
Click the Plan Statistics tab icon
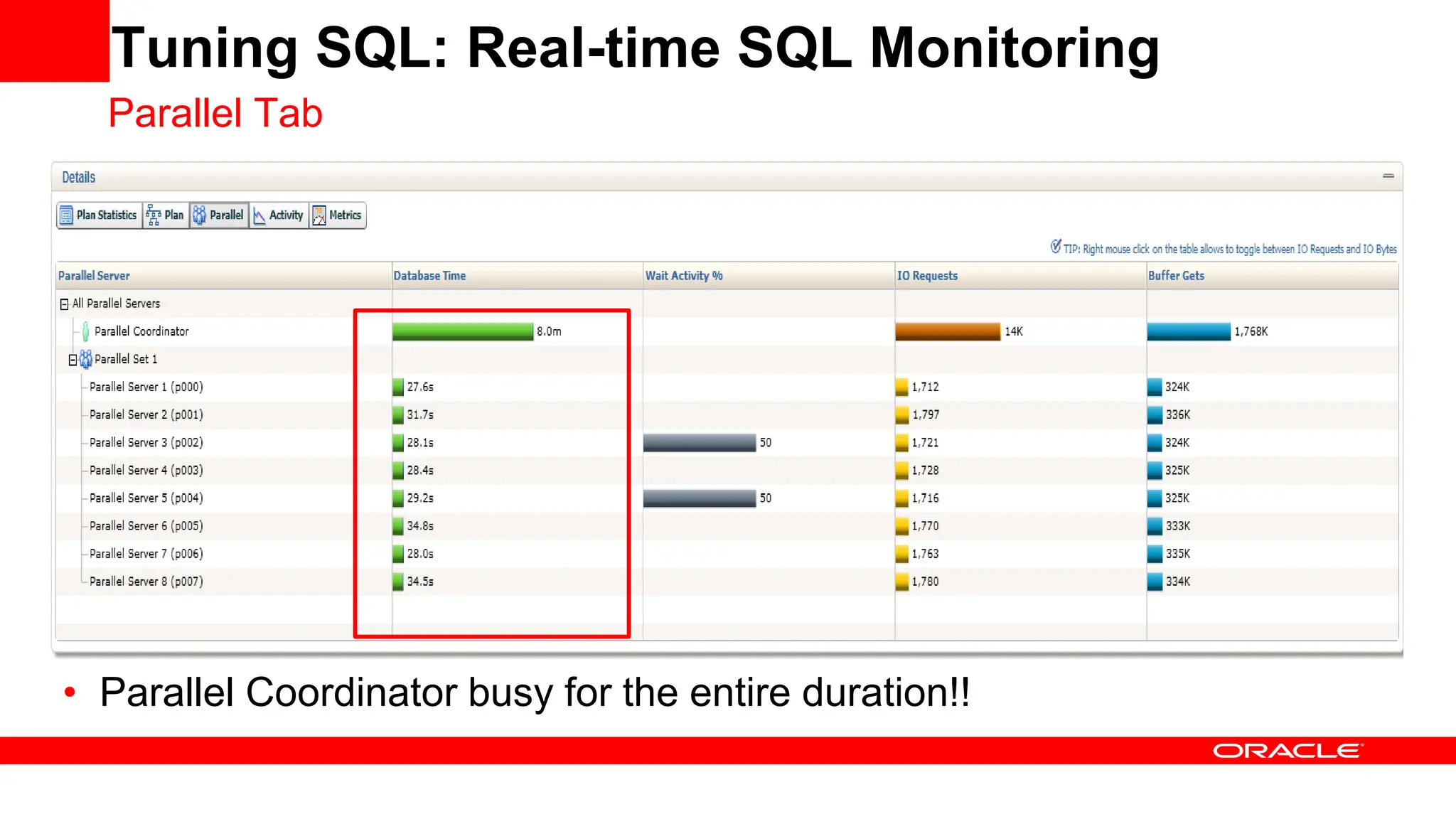66,215
